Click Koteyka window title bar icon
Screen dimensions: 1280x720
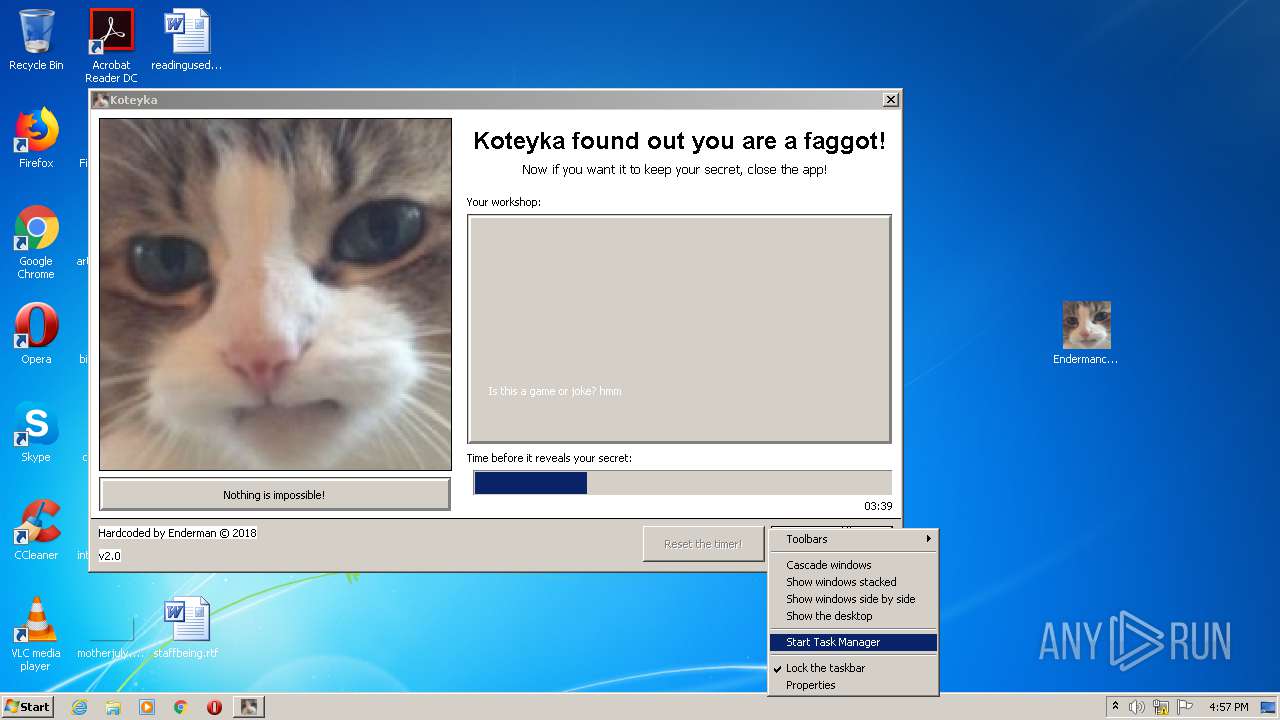101,100
